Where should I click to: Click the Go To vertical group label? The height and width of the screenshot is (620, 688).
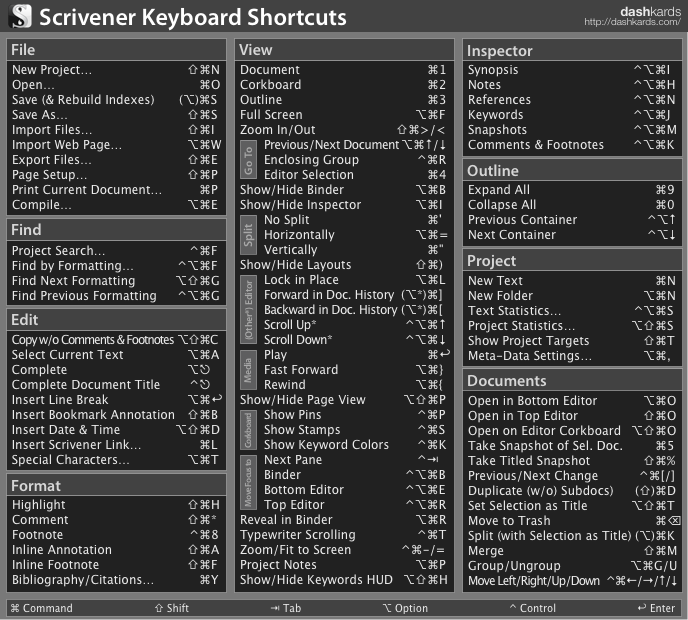[248, 160]
